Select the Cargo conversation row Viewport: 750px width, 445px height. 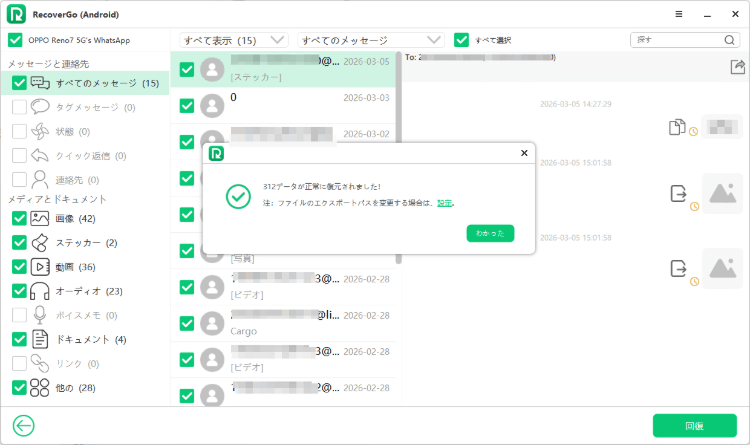tap(283, 323)
